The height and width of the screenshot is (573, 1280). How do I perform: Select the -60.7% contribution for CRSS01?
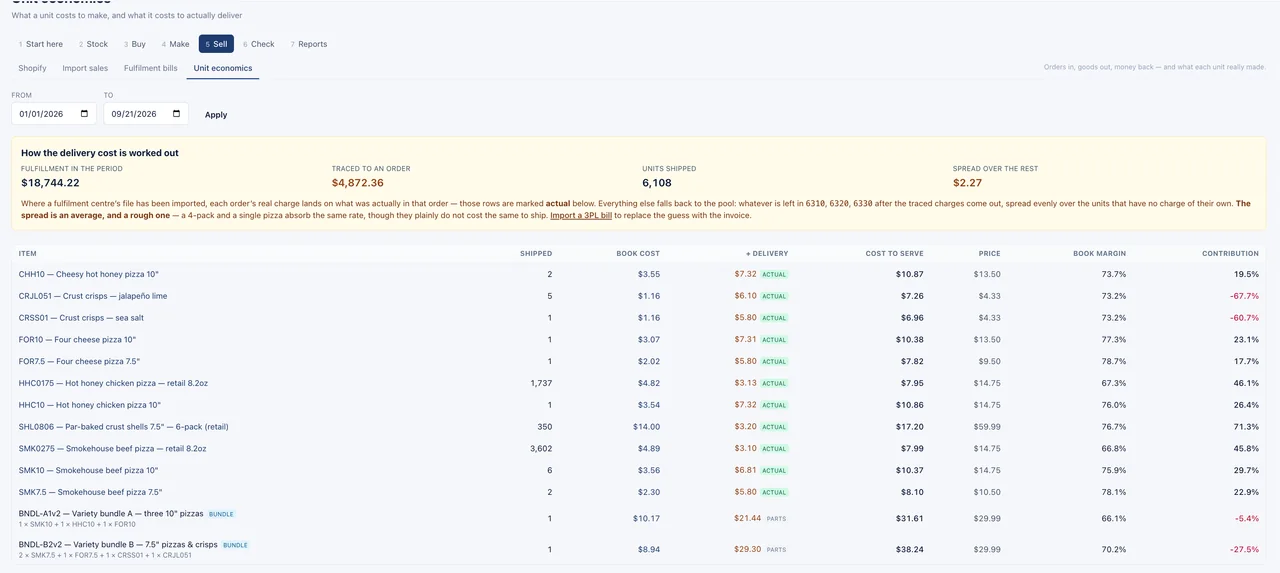point(1244,318)
